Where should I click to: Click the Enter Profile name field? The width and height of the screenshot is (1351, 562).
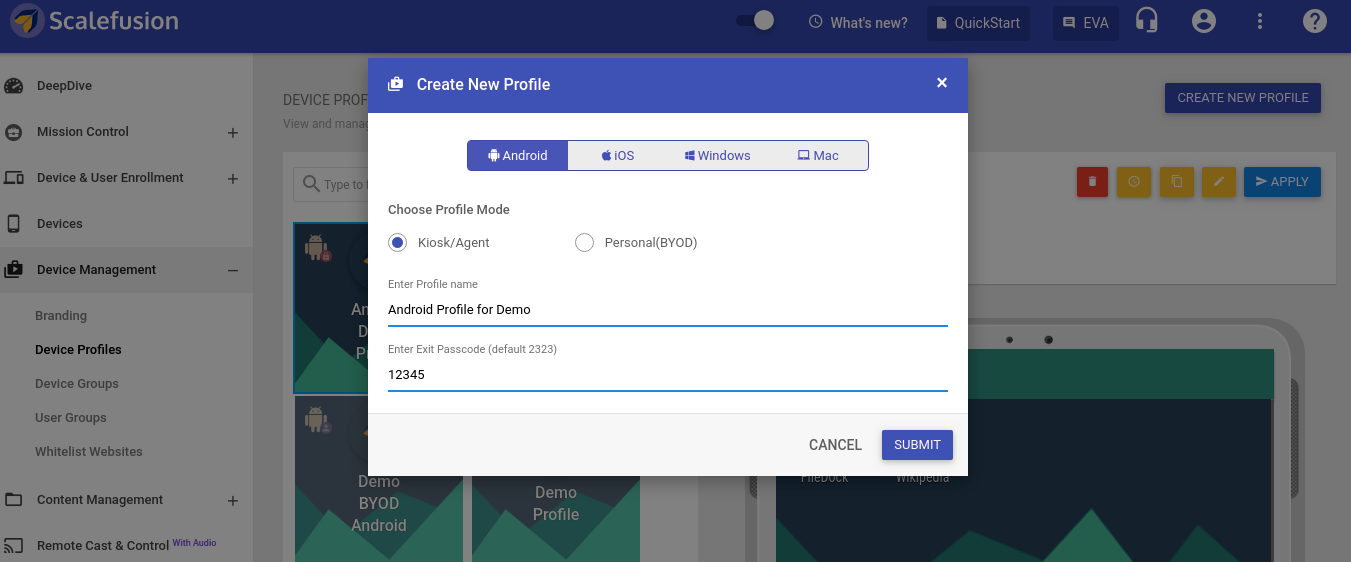coord(667,310)
